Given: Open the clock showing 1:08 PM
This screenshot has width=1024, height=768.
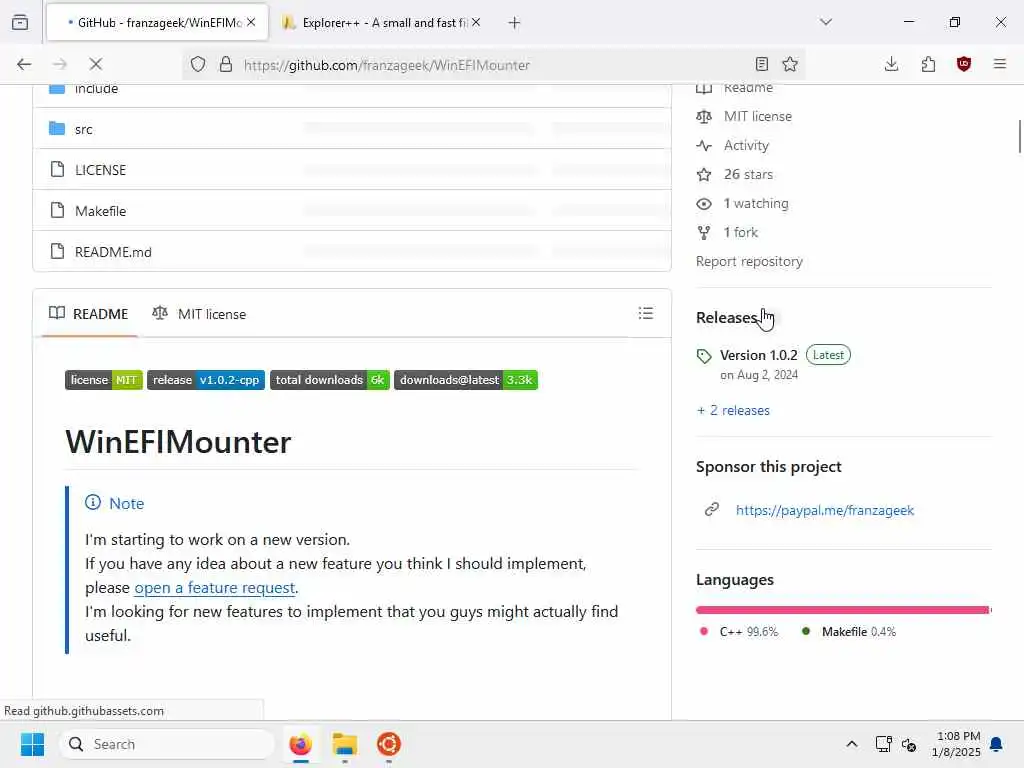Looking at the screenshot, I should tap(956, 744).
